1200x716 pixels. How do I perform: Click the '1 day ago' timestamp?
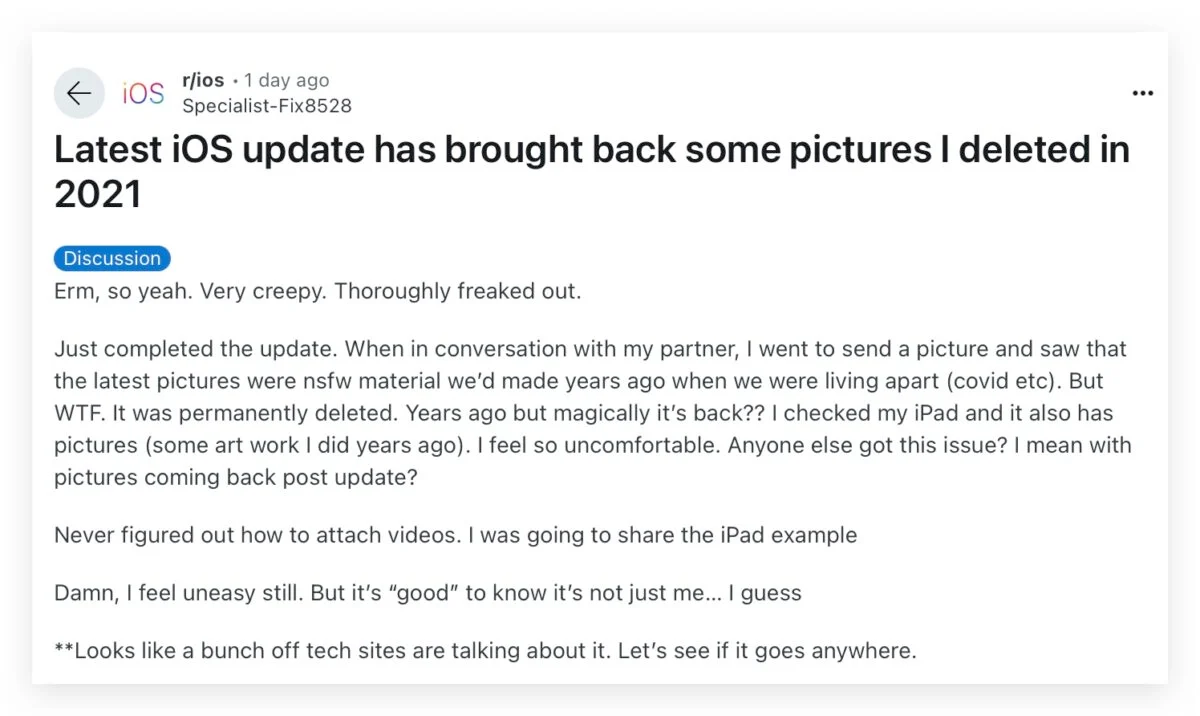[286, 80]
